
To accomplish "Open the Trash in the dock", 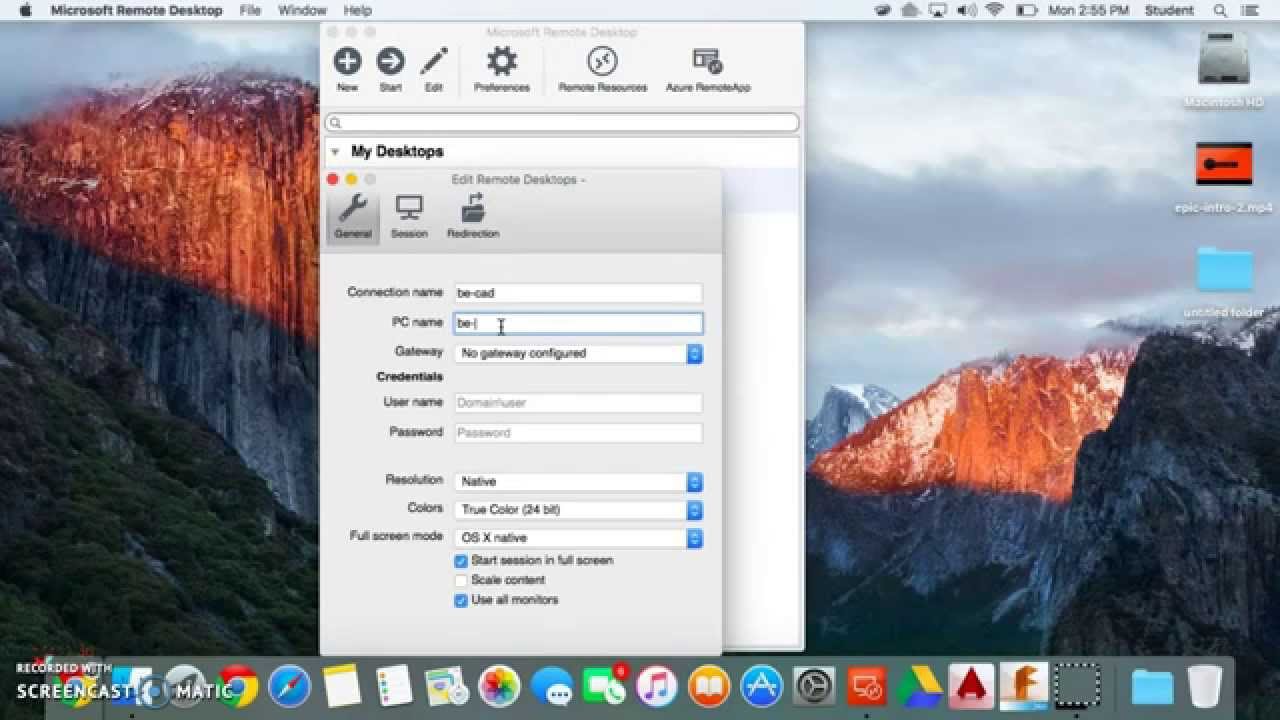I will pos(1205,686).
